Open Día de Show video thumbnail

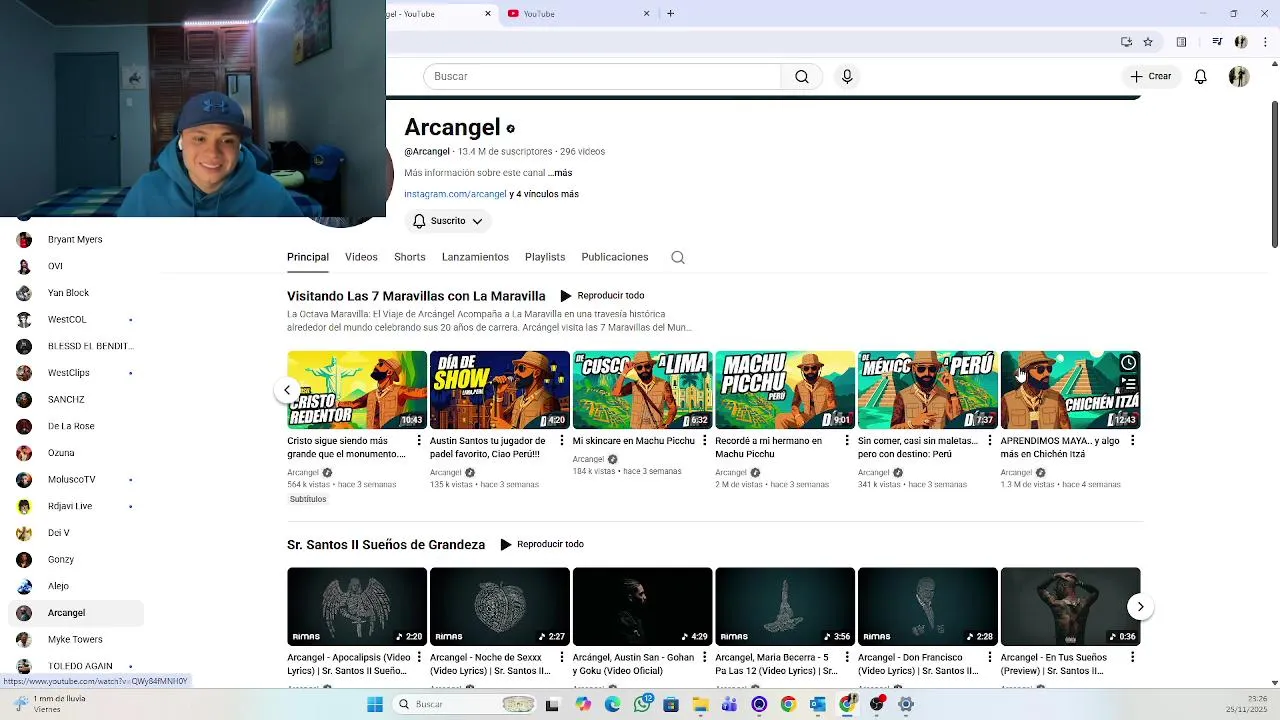click(x=500, y=390)
